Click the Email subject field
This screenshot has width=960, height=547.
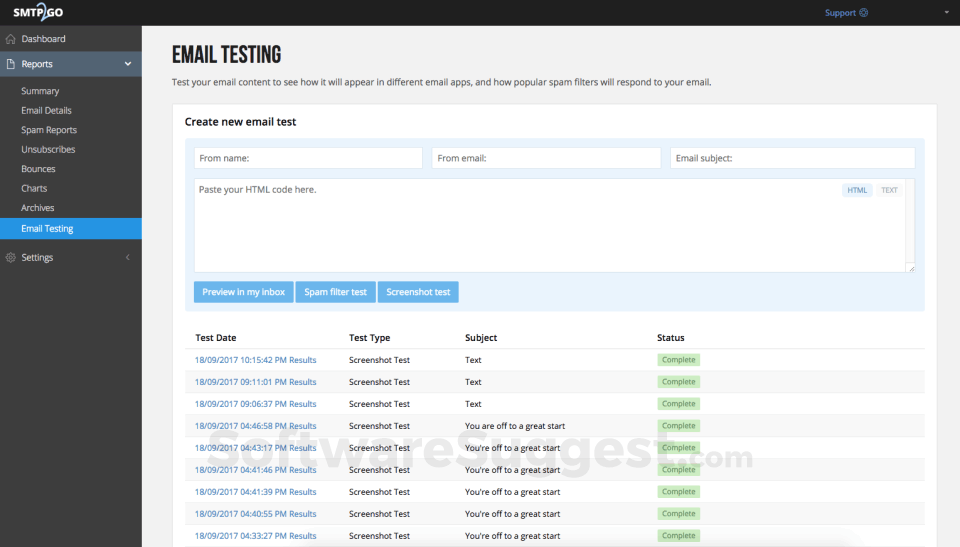point(792,158)
